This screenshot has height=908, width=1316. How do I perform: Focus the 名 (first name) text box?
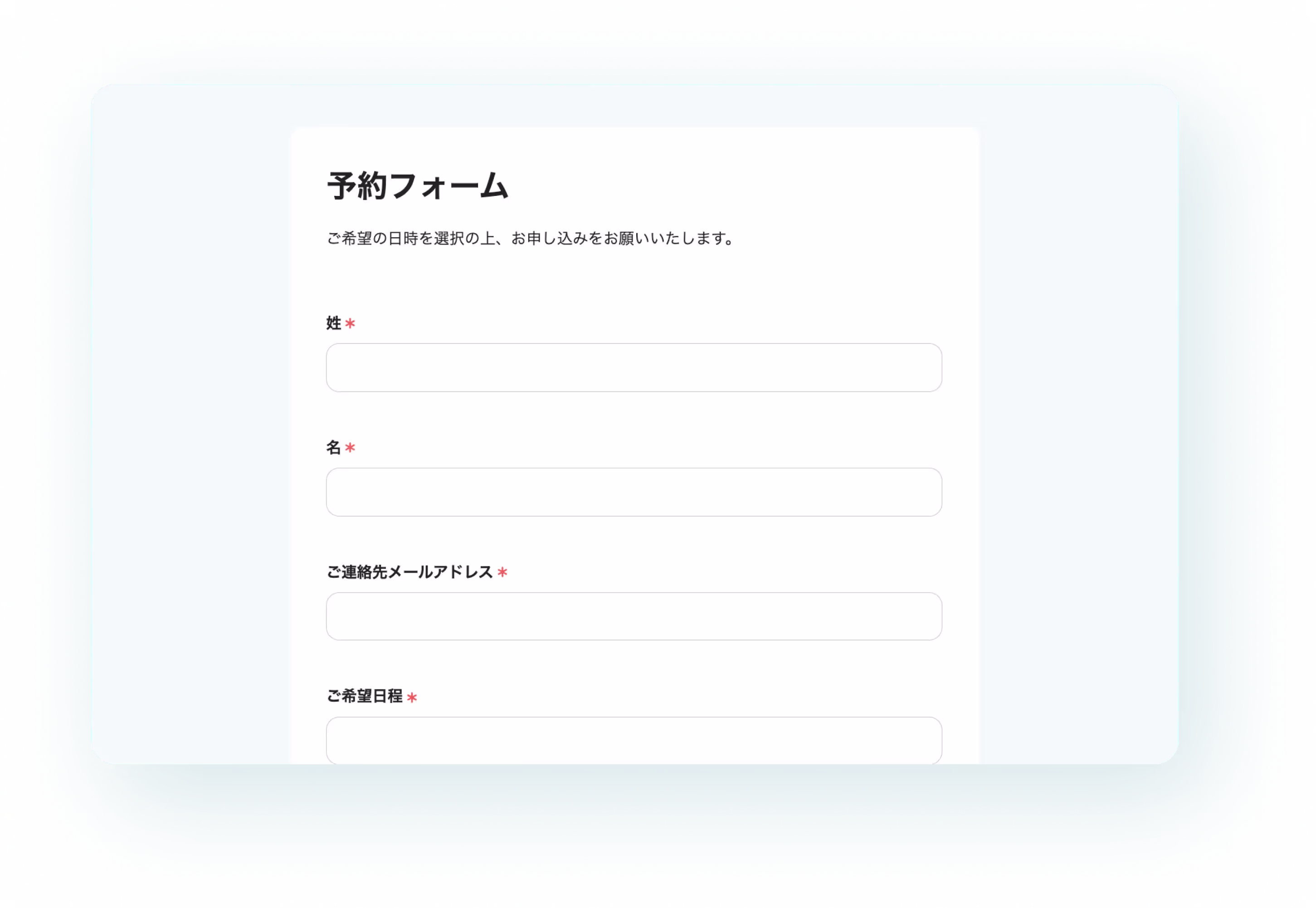pyautogui.click(x=634, y=492)
